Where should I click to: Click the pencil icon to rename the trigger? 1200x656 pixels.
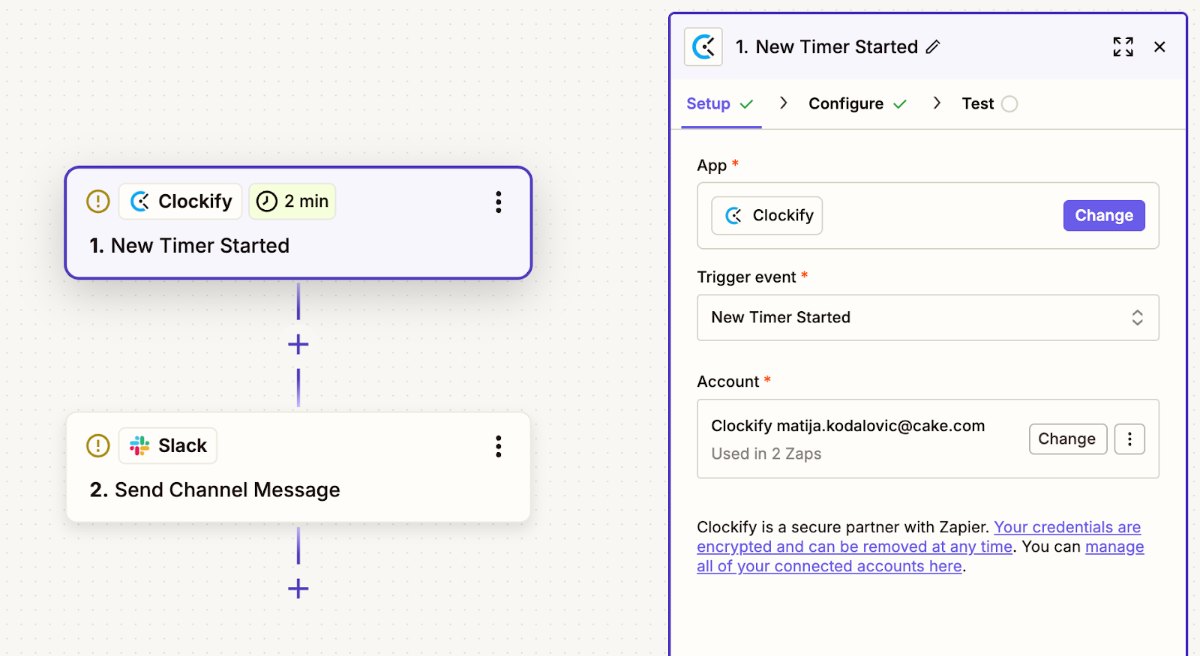click(x=933, y=46)
